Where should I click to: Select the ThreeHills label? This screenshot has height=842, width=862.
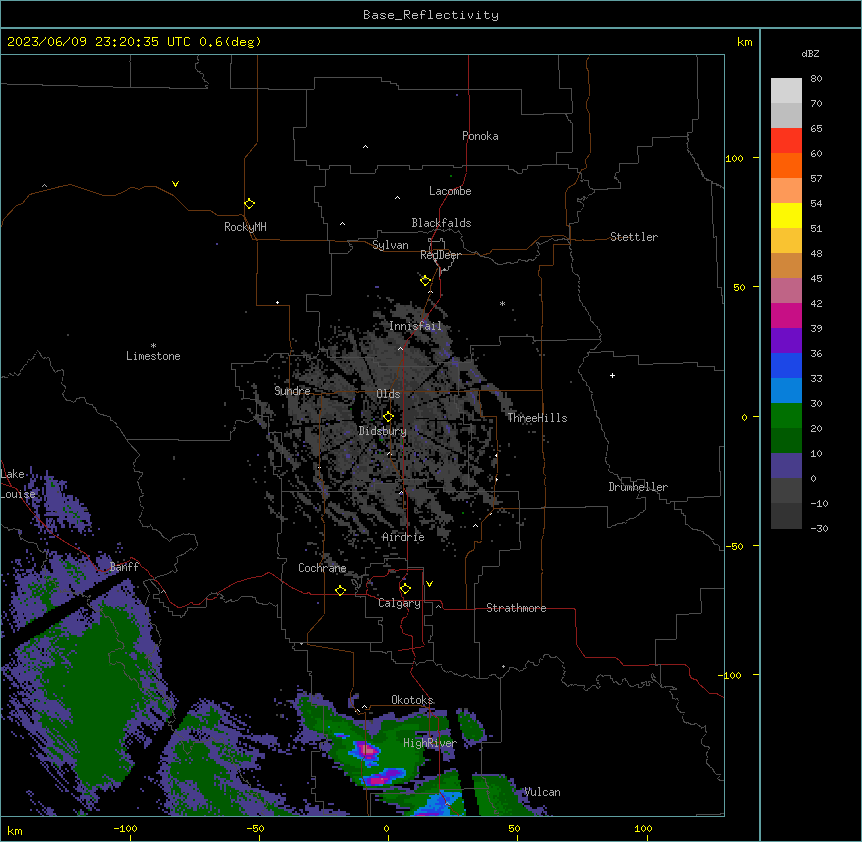pyautogui.click(x=537, y=418)
